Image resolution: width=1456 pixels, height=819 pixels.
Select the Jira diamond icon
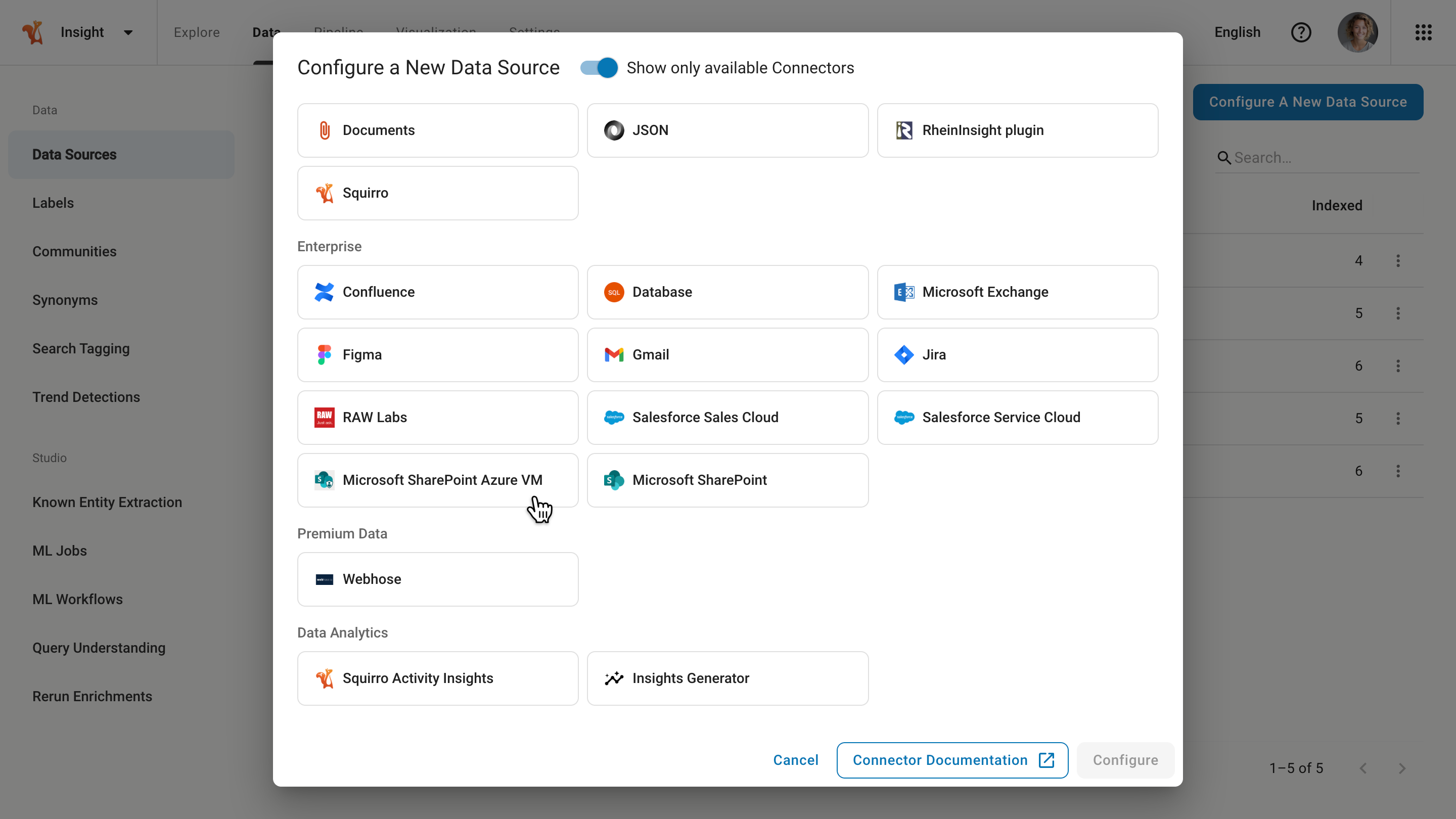[904, 354]
